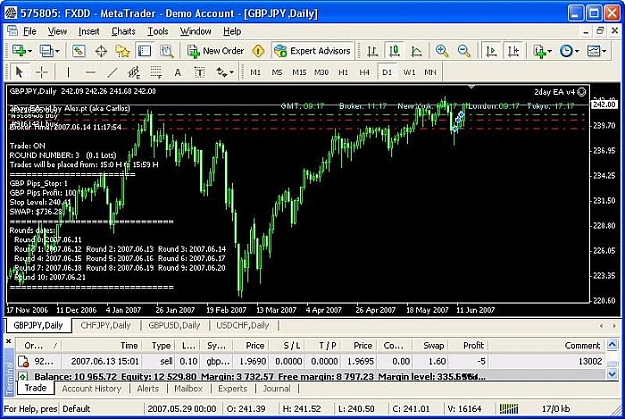Select the Fibonacci Retracement tool
Image resolution: width=625 pixels, height=419 pixels.
[x=156, y=72]
